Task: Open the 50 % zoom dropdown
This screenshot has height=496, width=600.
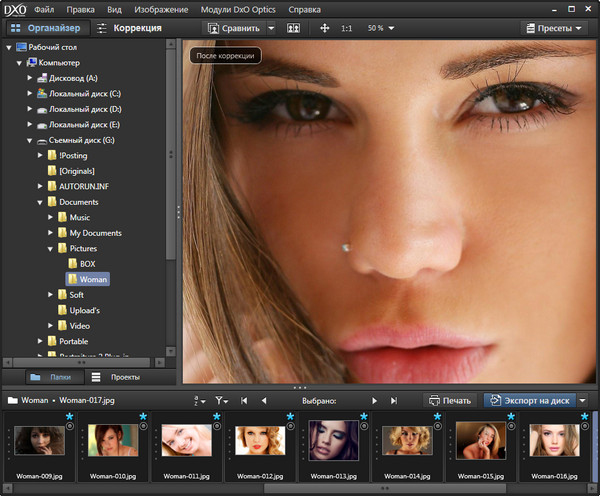Action: click(x=380, y=28)
